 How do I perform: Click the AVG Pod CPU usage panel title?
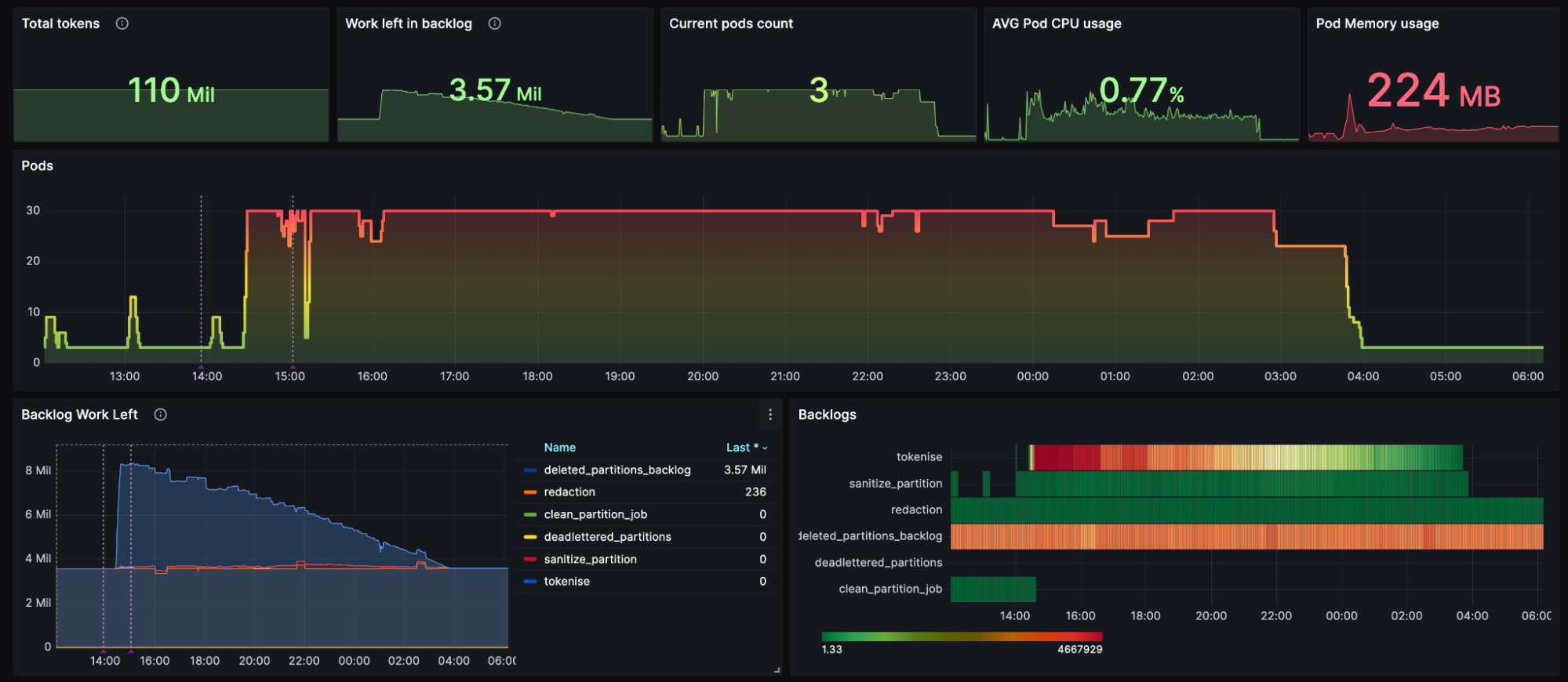pos(1056,24)
